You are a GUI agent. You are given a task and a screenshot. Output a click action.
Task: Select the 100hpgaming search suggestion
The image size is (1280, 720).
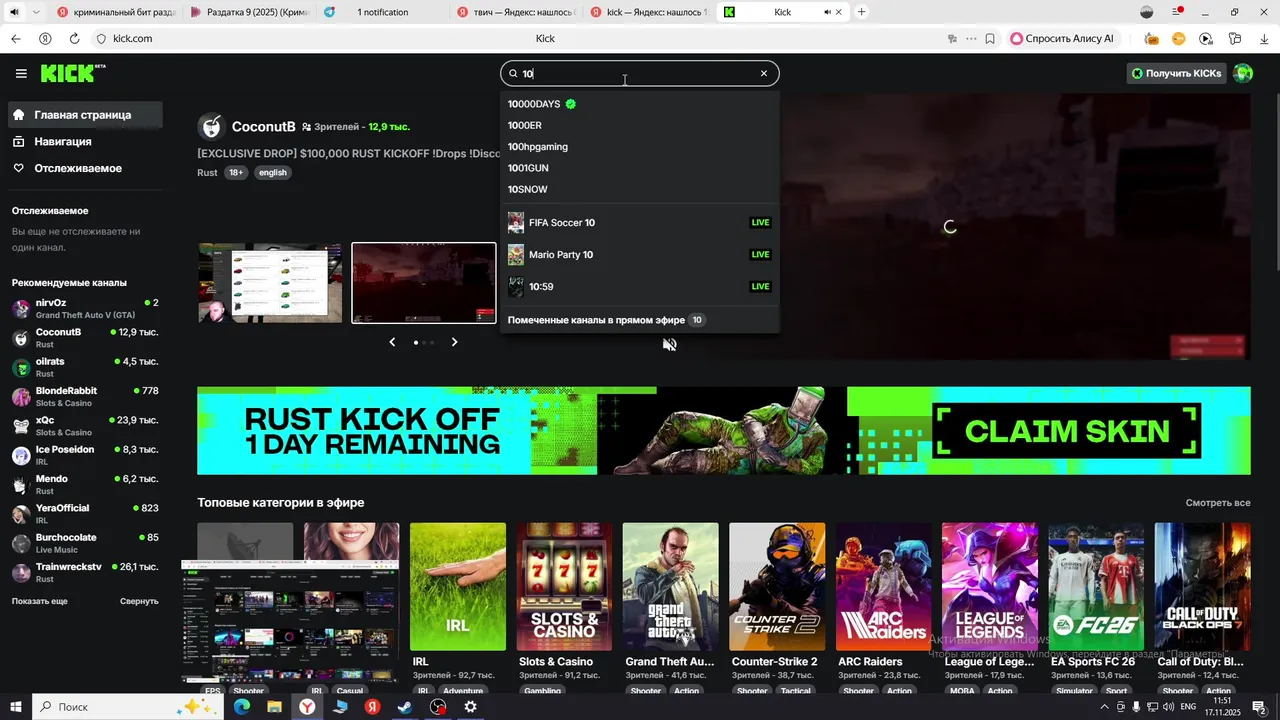pyautogui.click(x=639, y=147)
